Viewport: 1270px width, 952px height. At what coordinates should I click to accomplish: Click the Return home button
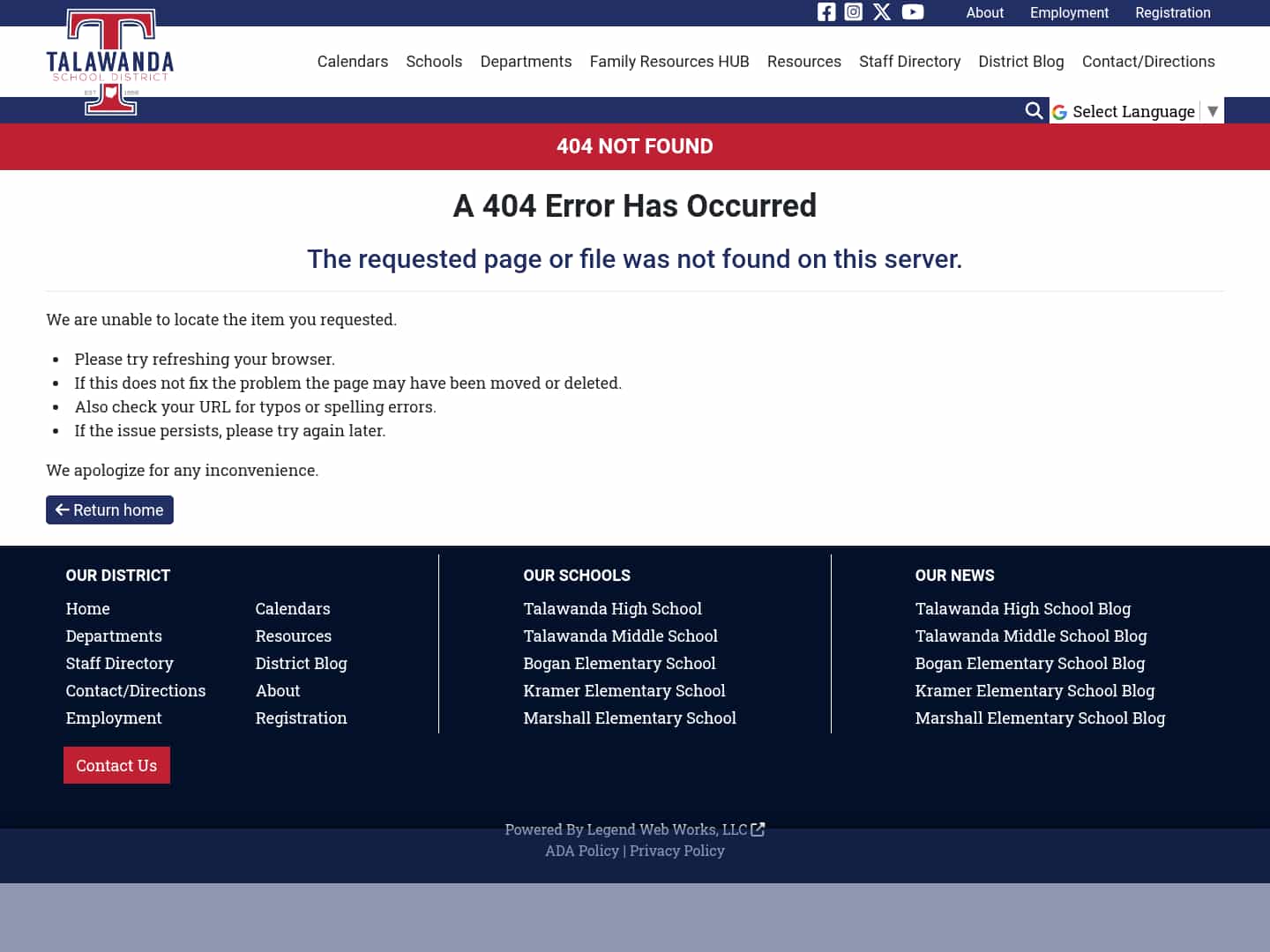(109, 509)
